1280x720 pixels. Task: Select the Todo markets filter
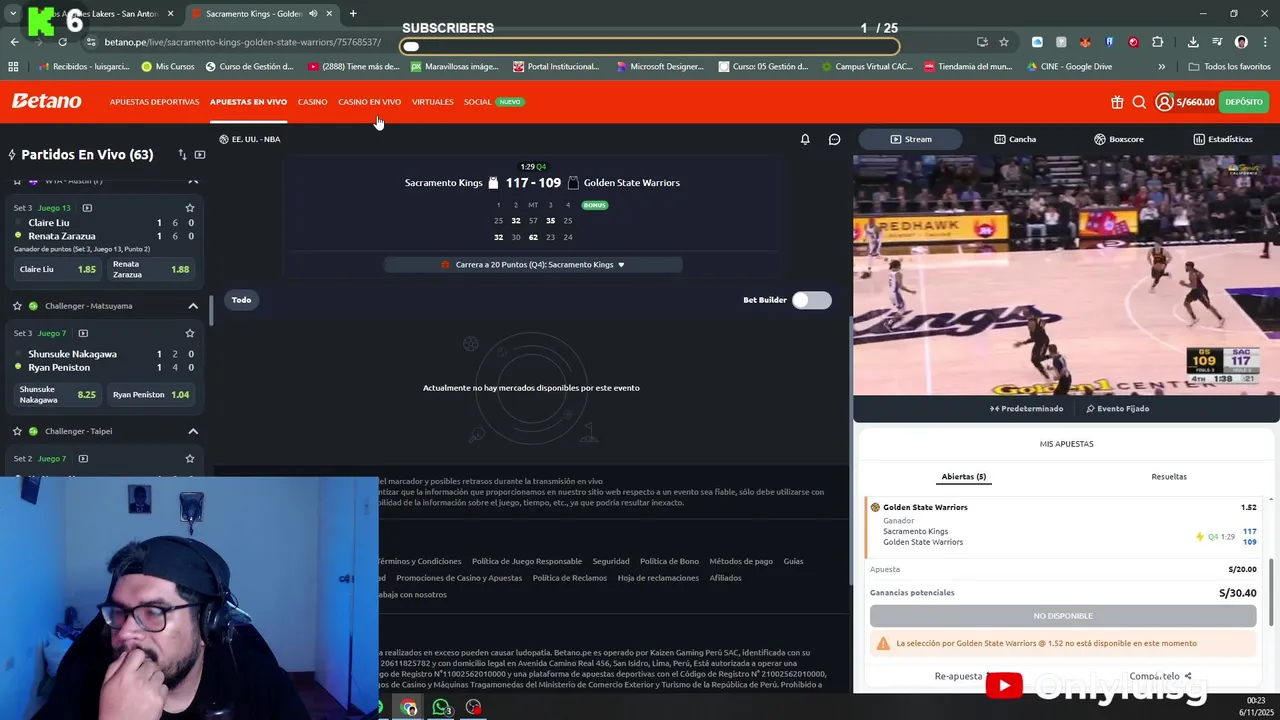pos(241,300)
